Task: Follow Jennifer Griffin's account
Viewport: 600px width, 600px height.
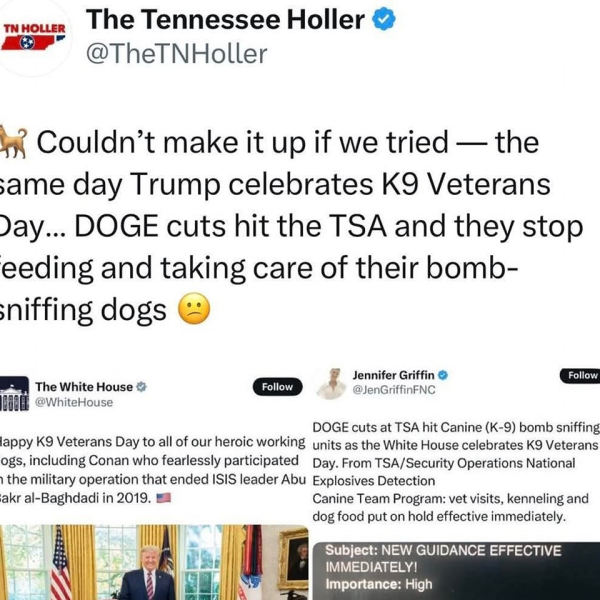Action: pos(580,375)
